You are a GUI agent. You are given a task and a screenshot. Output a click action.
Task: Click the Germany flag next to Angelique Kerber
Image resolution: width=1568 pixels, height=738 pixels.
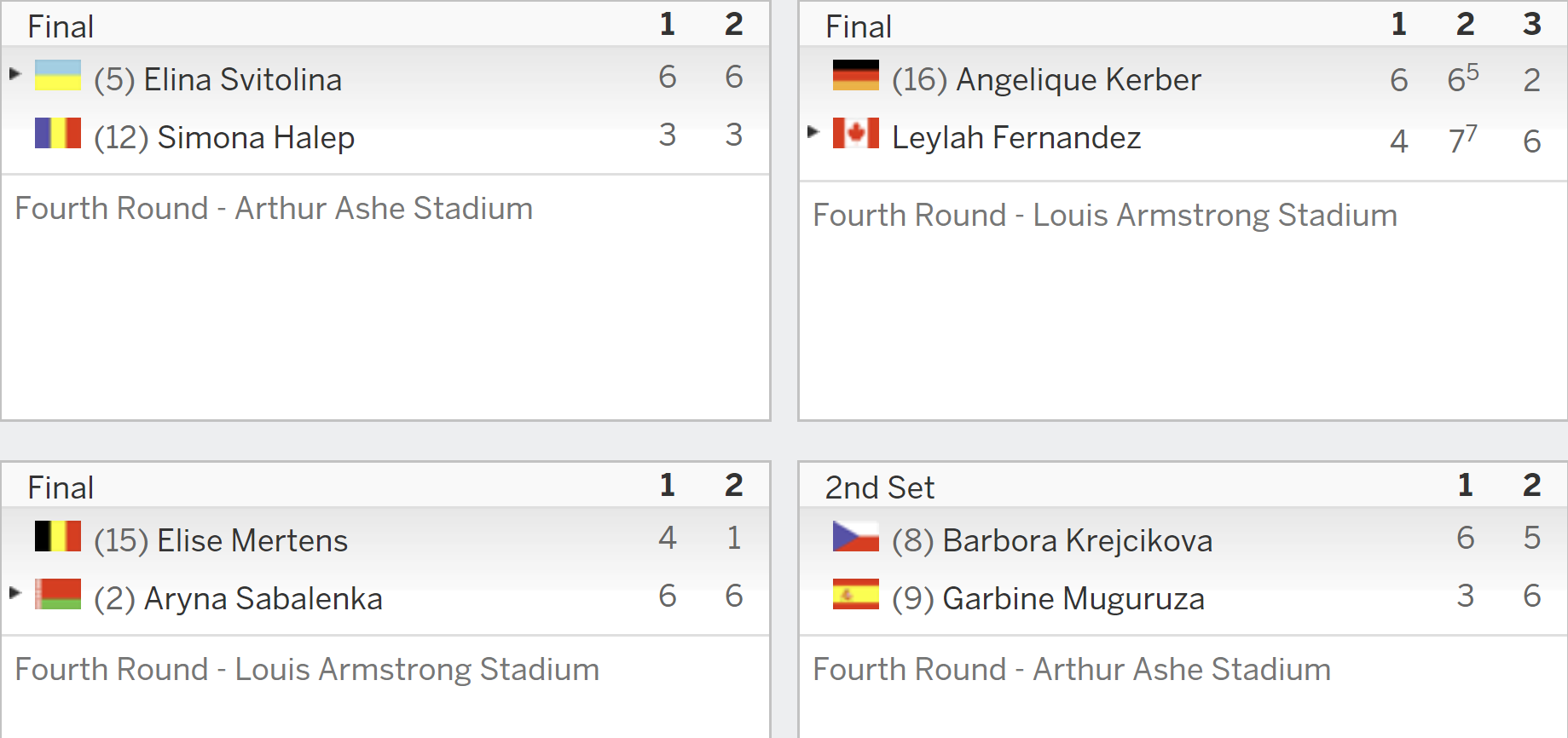pyautogui.click(x=856, y=75)
